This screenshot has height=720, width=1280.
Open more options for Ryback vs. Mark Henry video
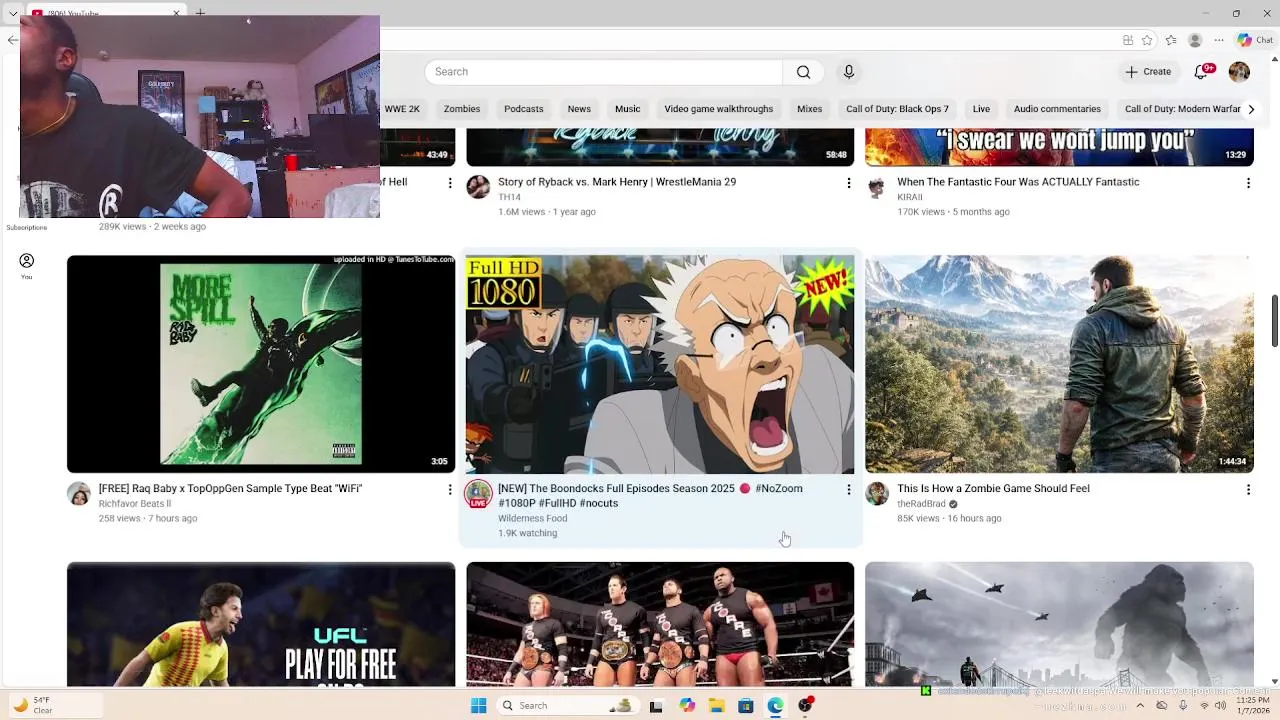[x=849, y=183]
